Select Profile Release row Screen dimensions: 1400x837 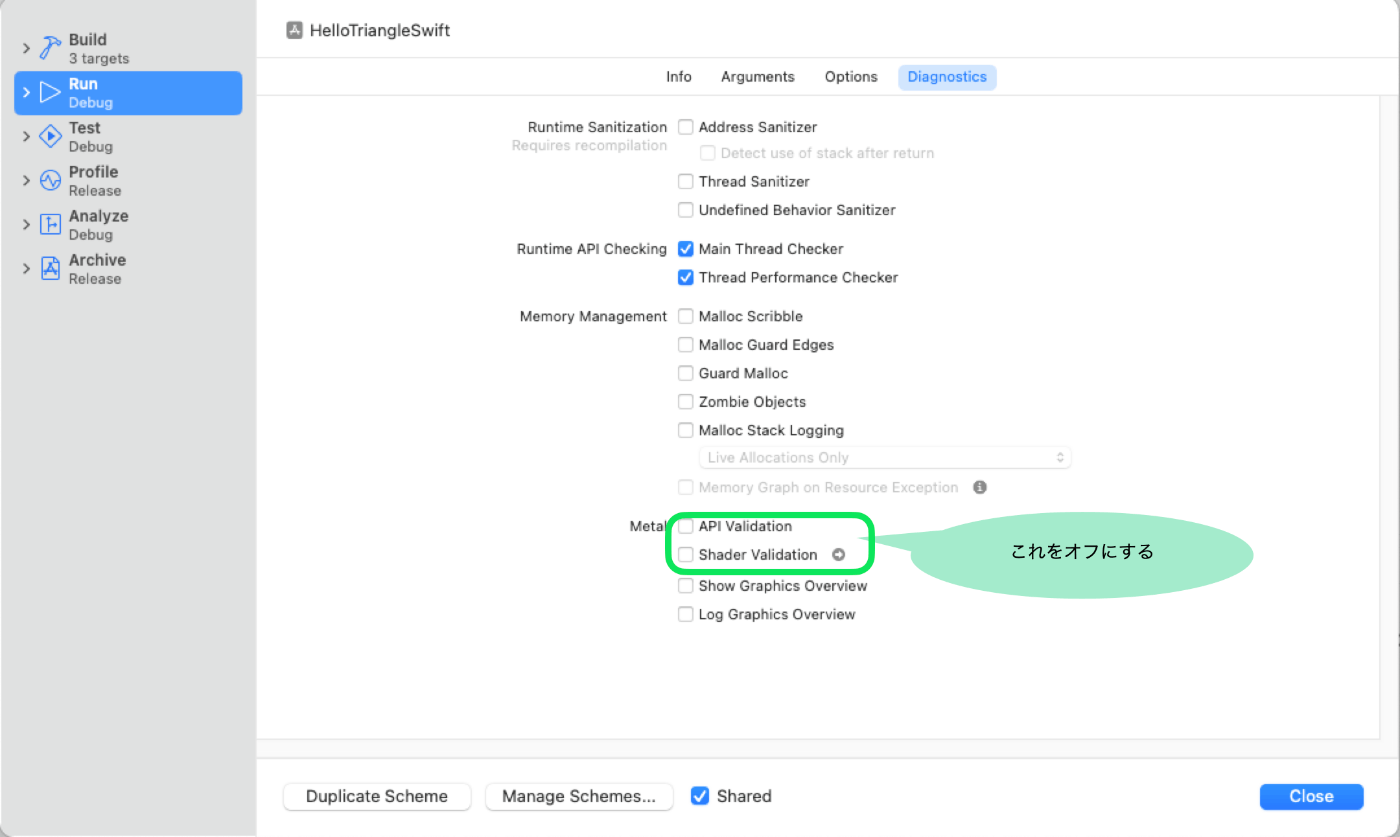[x=128, y=181]
